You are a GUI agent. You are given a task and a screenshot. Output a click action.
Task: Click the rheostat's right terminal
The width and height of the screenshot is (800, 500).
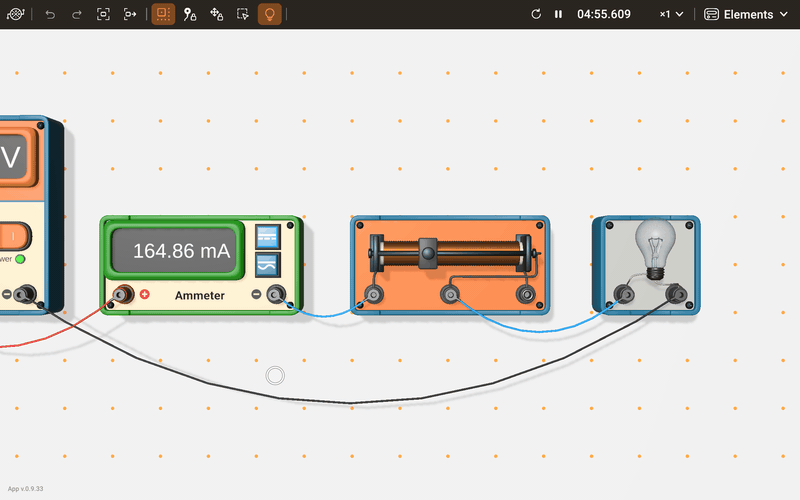tap(526, 294)
